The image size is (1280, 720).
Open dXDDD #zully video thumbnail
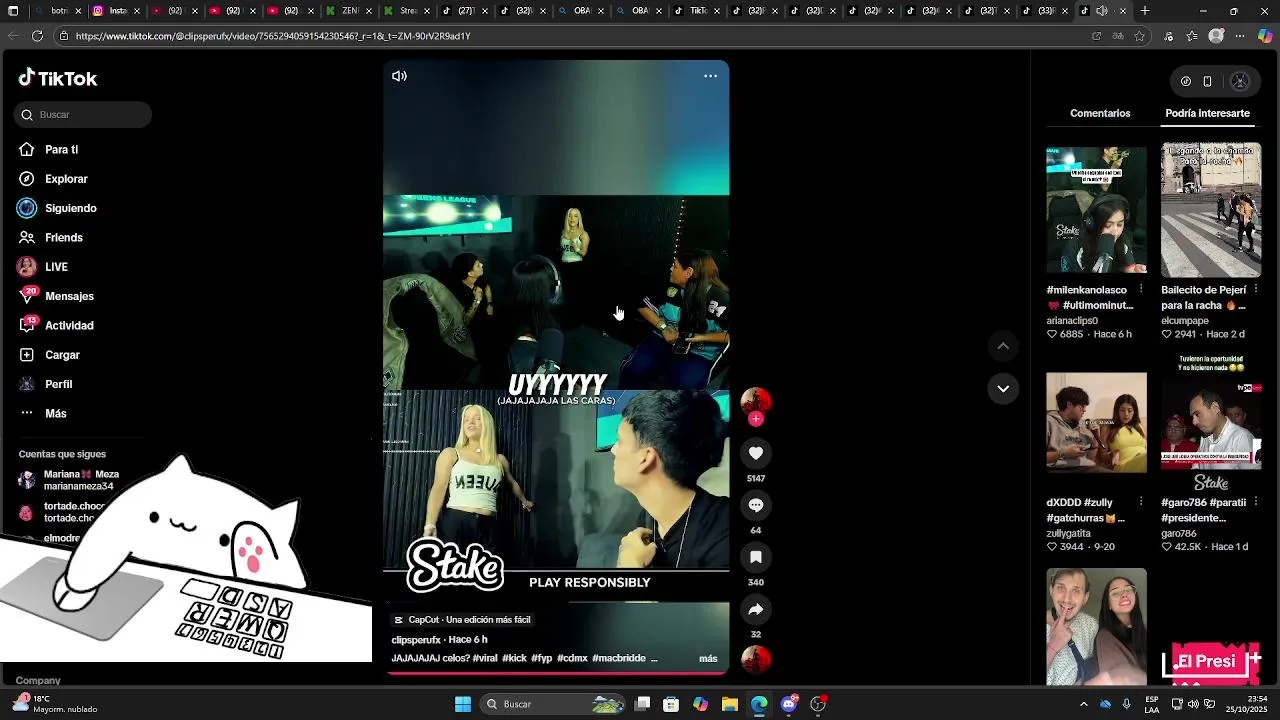click(x=1096, y=423)
